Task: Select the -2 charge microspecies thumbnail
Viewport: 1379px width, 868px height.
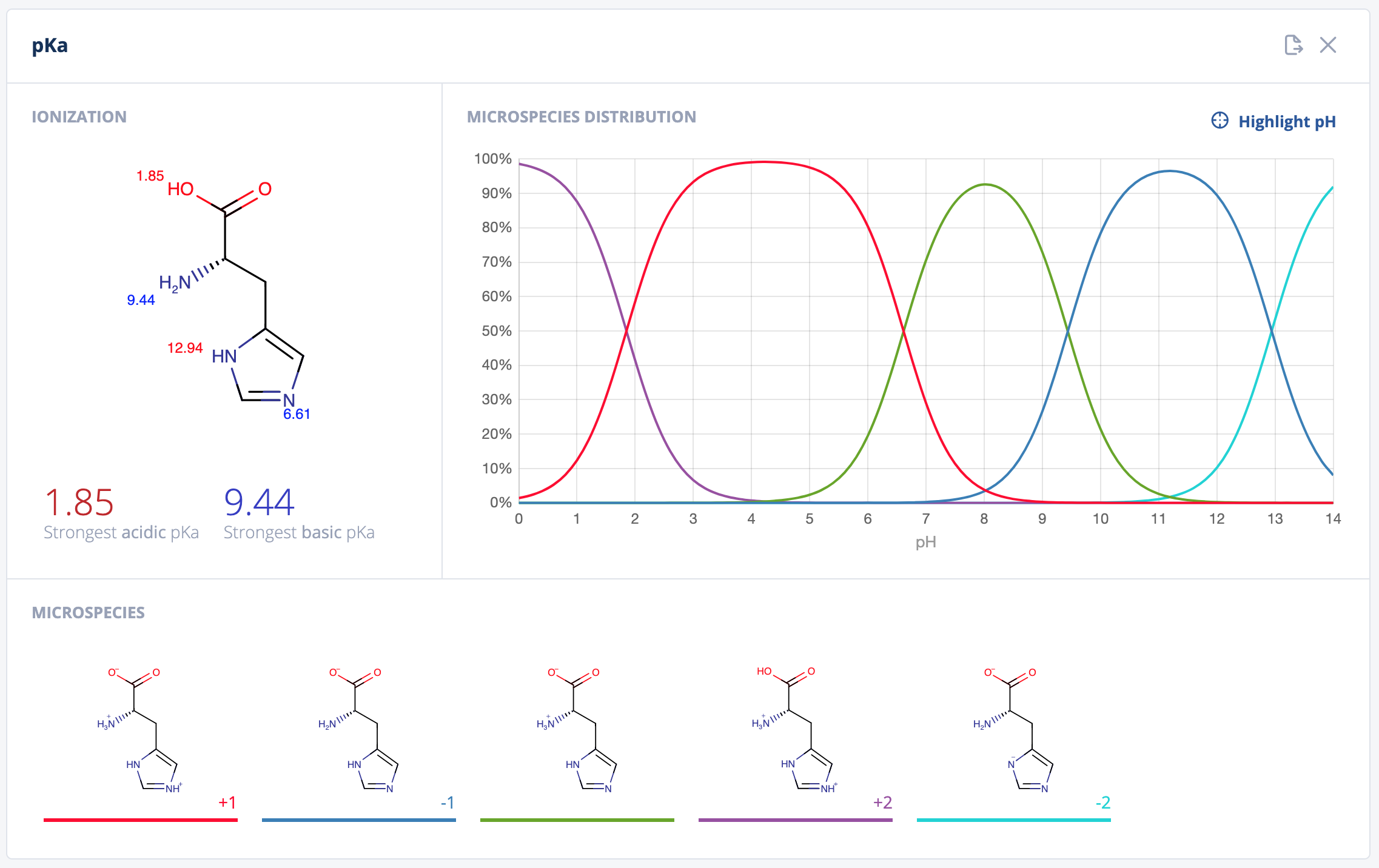Action: coord(1013,730)
